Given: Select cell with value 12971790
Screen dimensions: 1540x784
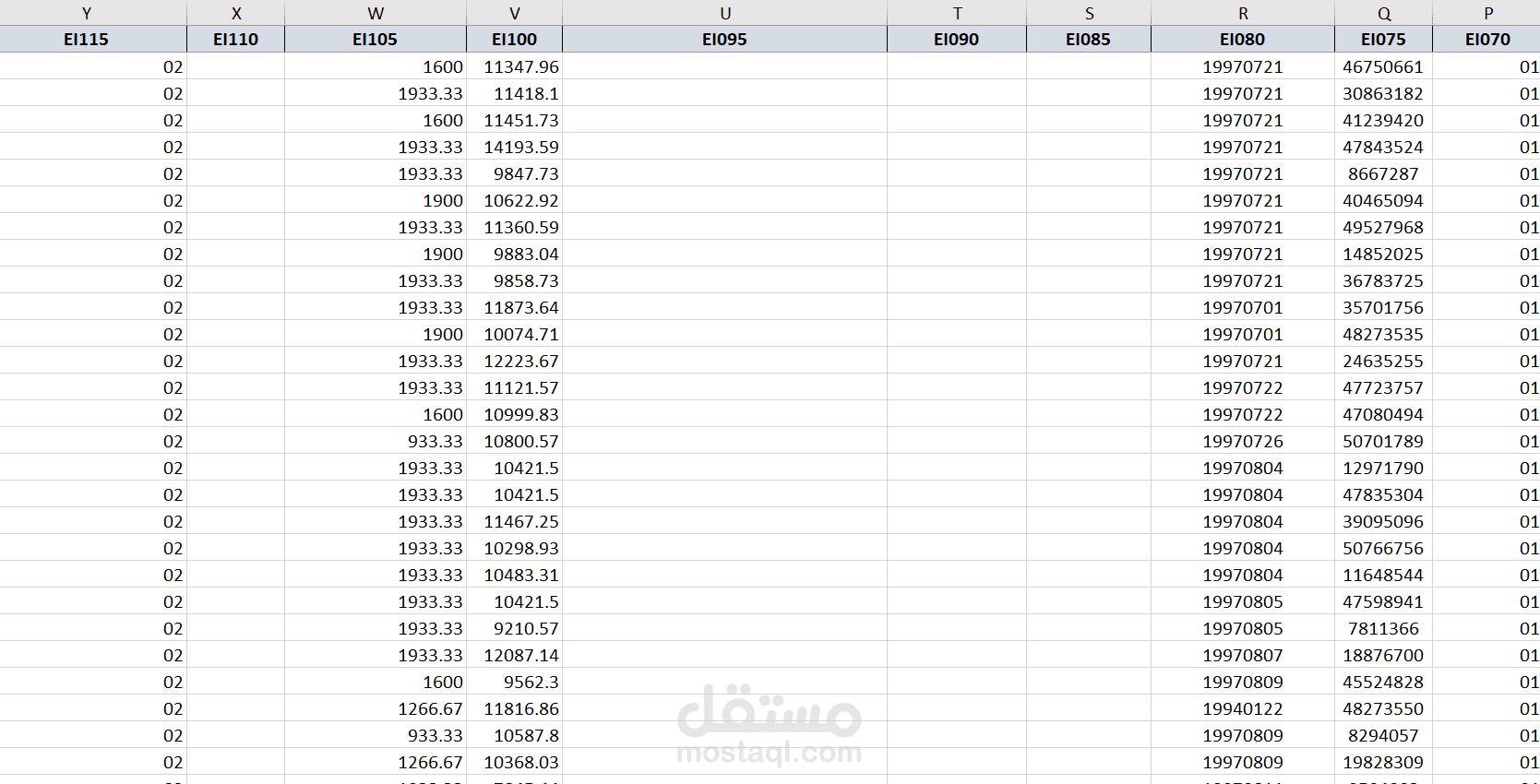Looking at the screenshot, I should pos(1384,468).
